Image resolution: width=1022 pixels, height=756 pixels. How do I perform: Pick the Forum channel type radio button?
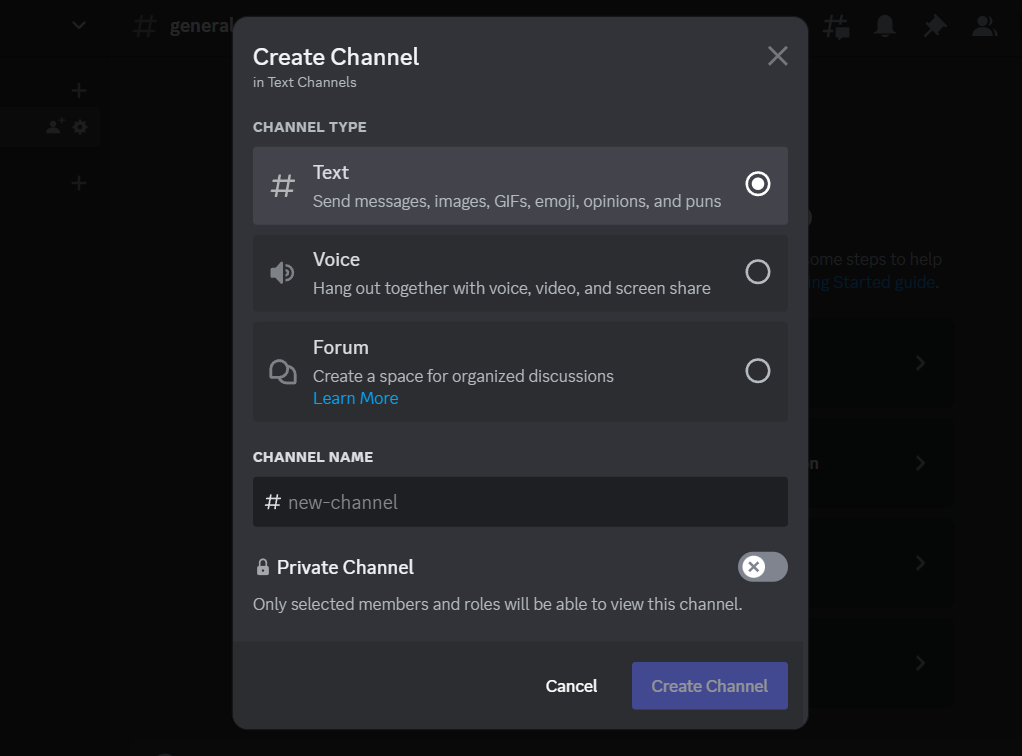pyautogui.click(x=758, y=371)
